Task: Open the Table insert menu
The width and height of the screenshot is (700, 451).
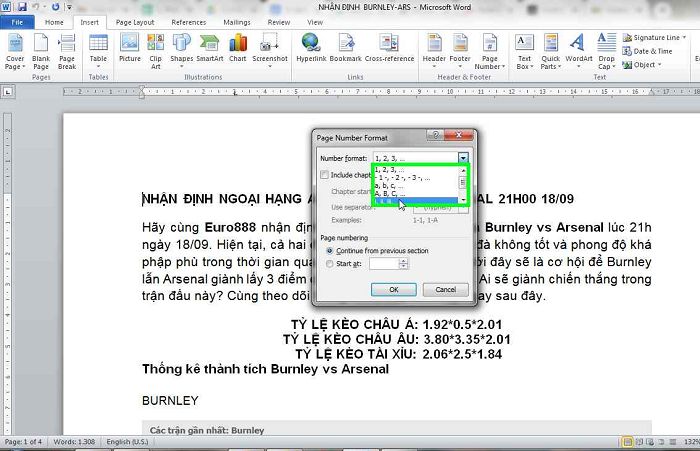Action: pos(98,52)
